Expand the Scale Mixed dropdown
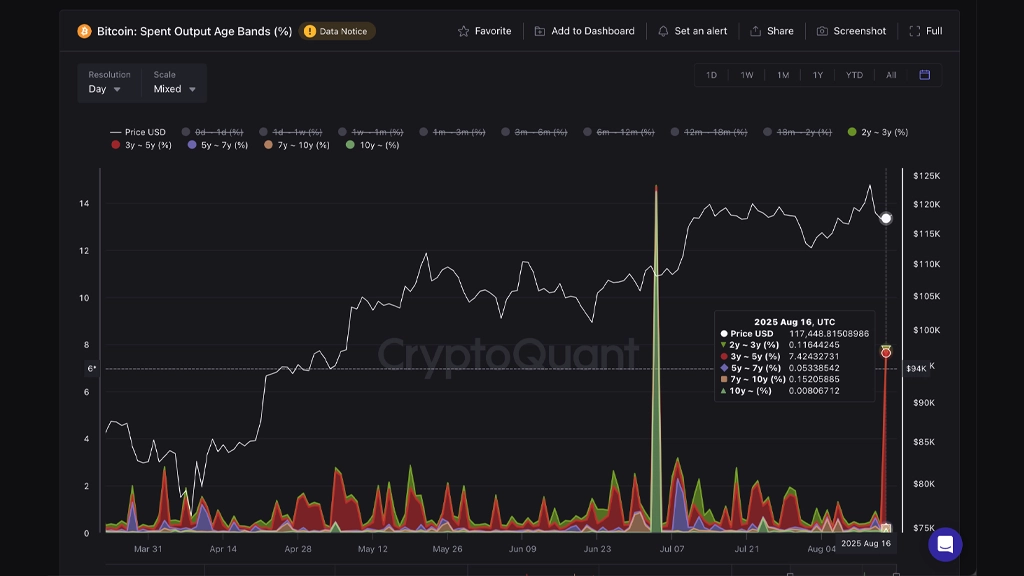Viewport: 1024px width, 576px height. 174,89
